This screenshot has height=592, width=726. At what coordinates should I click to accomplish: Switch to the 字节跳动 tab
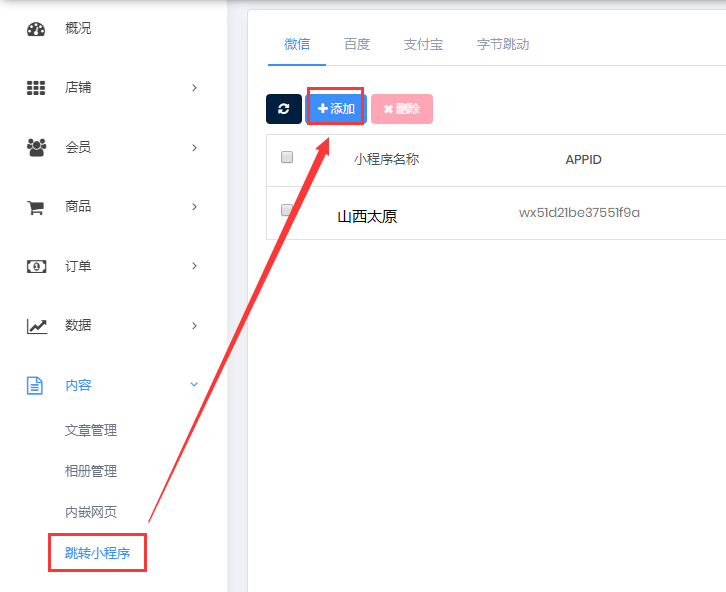point(503,44)
